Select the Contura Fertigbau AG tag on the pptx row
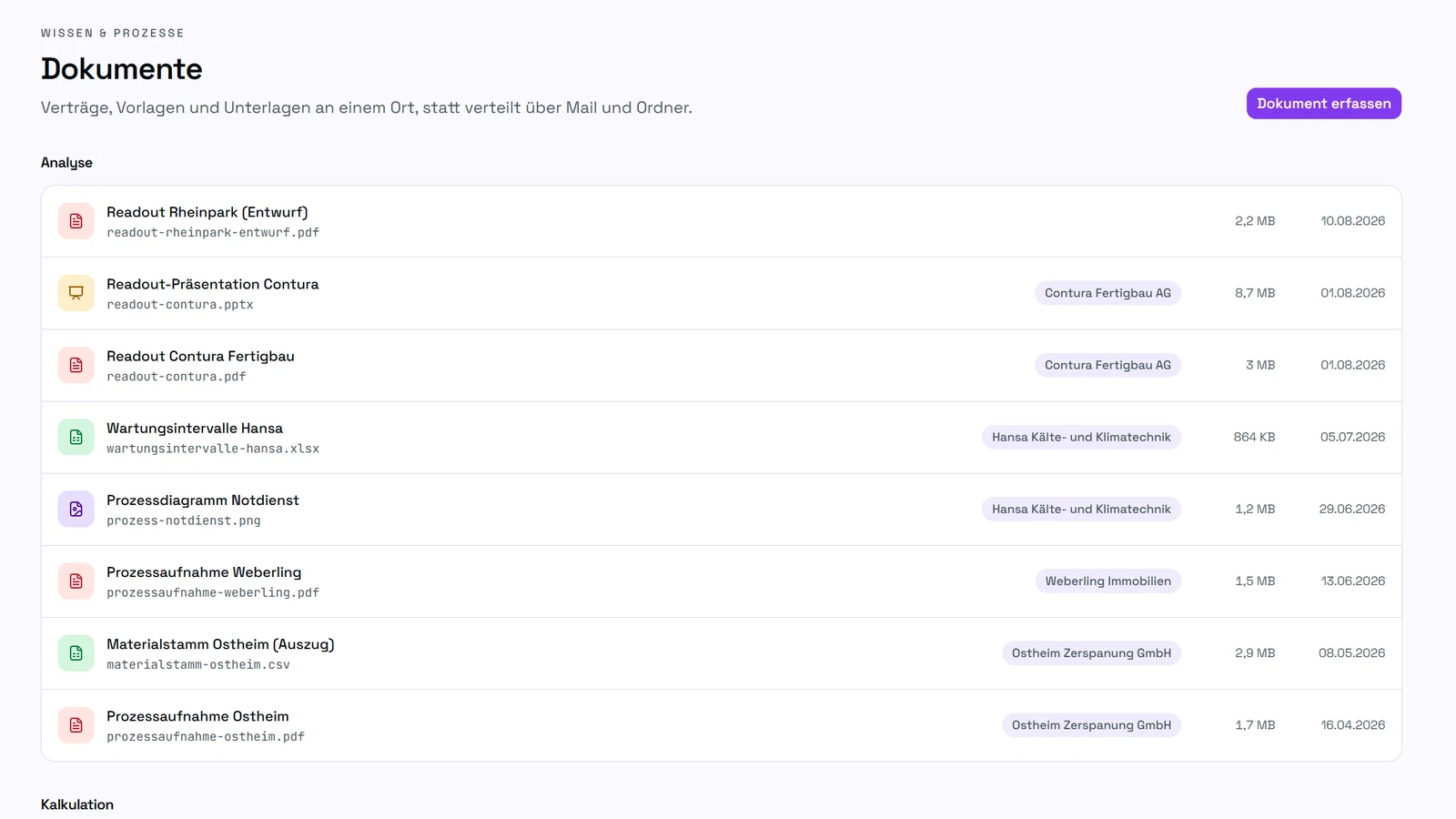Screen dimensions: 1456x819 pyautogui.click(x=1107, y=293)
